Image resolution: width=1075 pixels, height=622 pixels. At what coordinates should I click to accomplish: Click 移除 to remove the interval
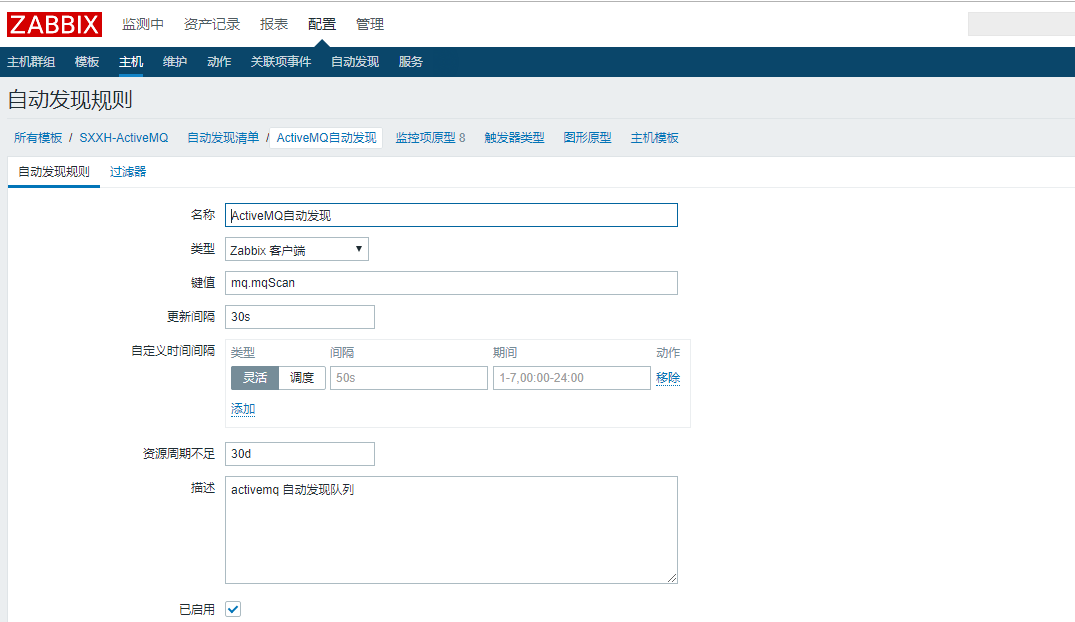click(x=668, y=378)
